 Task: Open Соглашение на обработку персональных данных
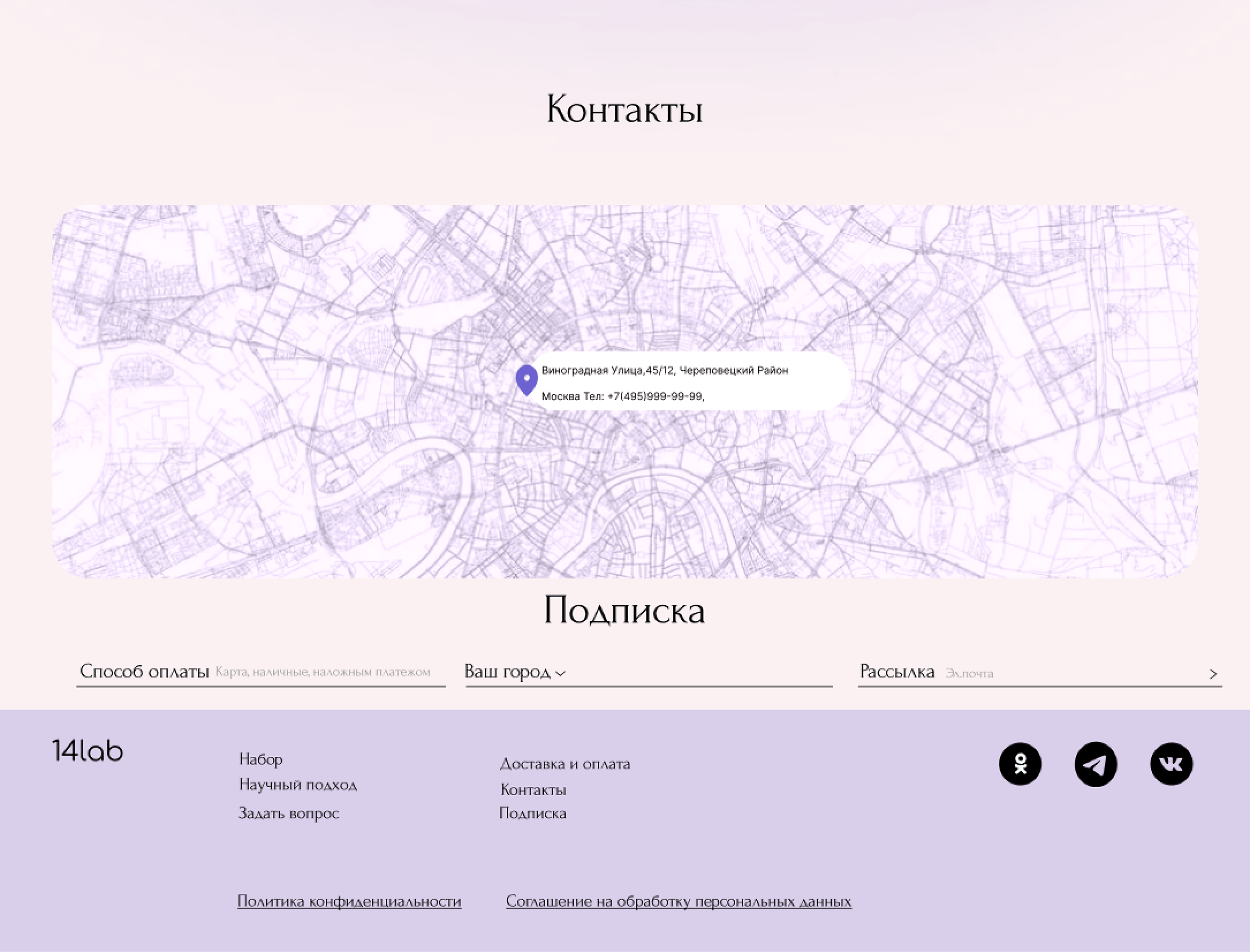coord(678,901)
